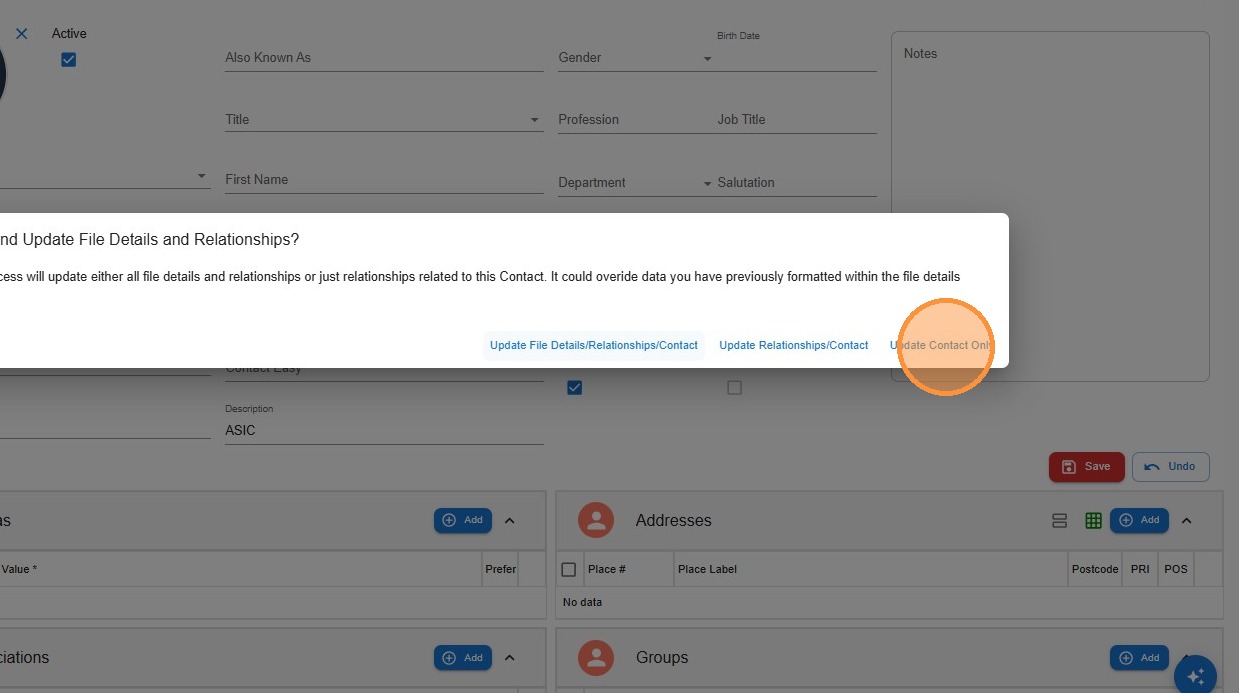Viewport: 1239px width, 693px height.
Task: Select all addresses checkbox in header
Action: (x=569, y=570)
